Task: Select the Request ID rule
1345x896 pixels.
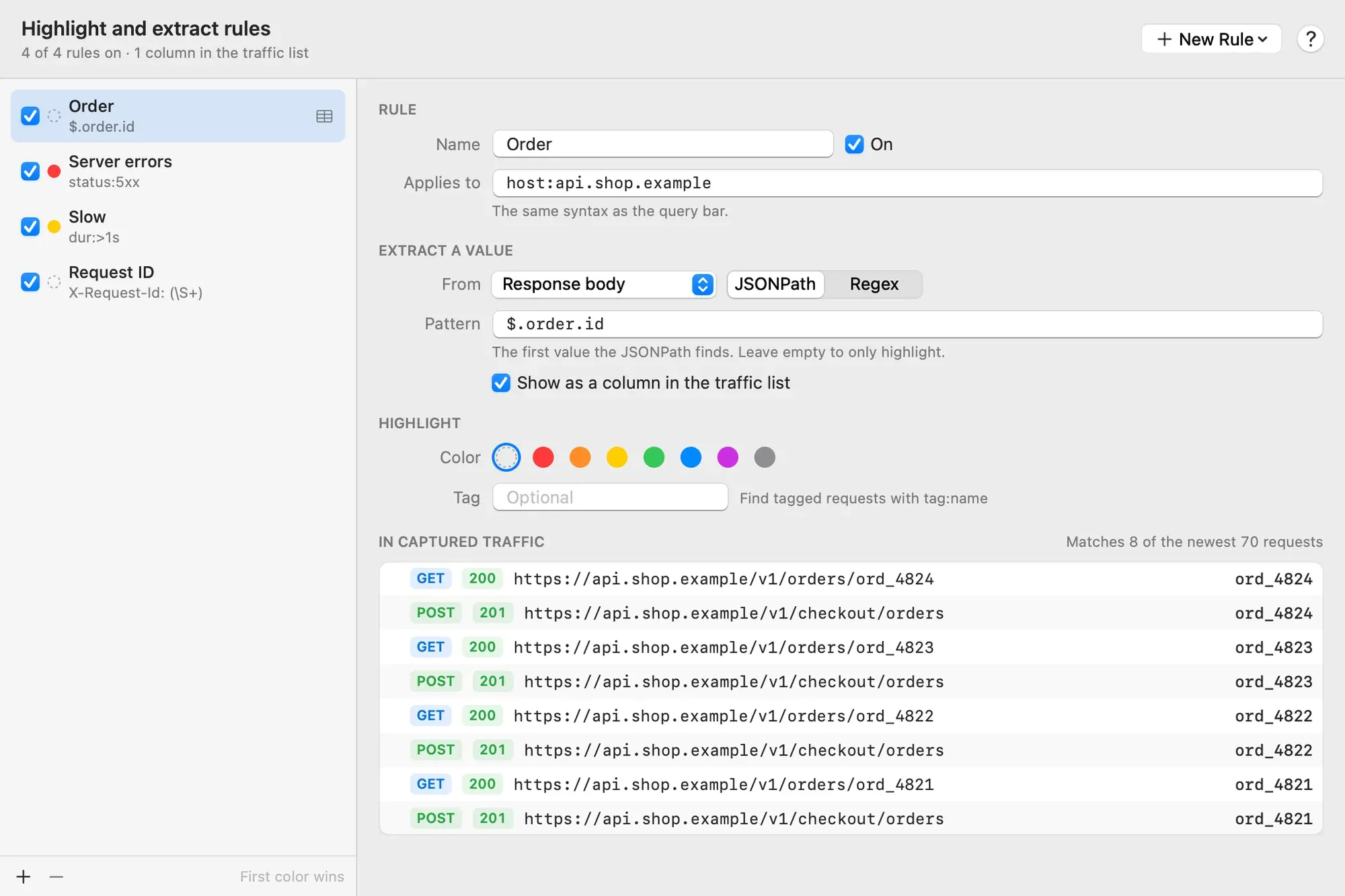Action: point(178,282)
